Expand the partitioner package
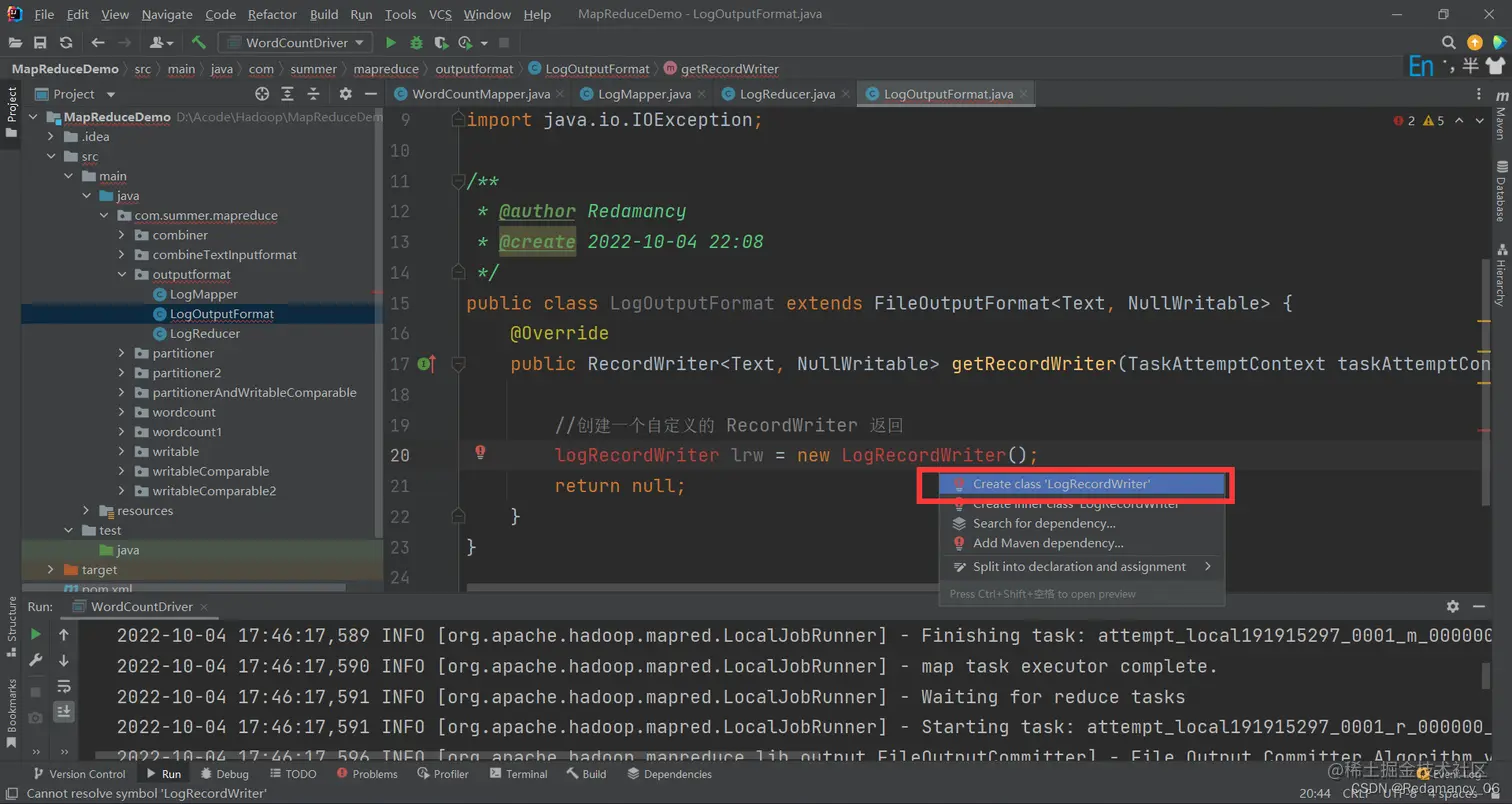This screenshot has width=1512, height=804. pyautogui.click(x=121, y=353)
